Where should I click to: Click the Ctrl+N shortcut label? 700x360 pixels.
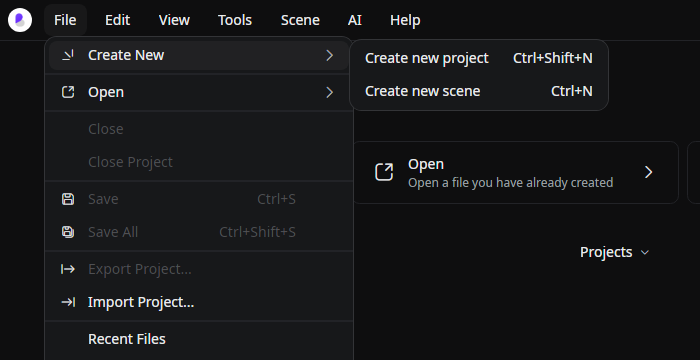pos(571,91)
